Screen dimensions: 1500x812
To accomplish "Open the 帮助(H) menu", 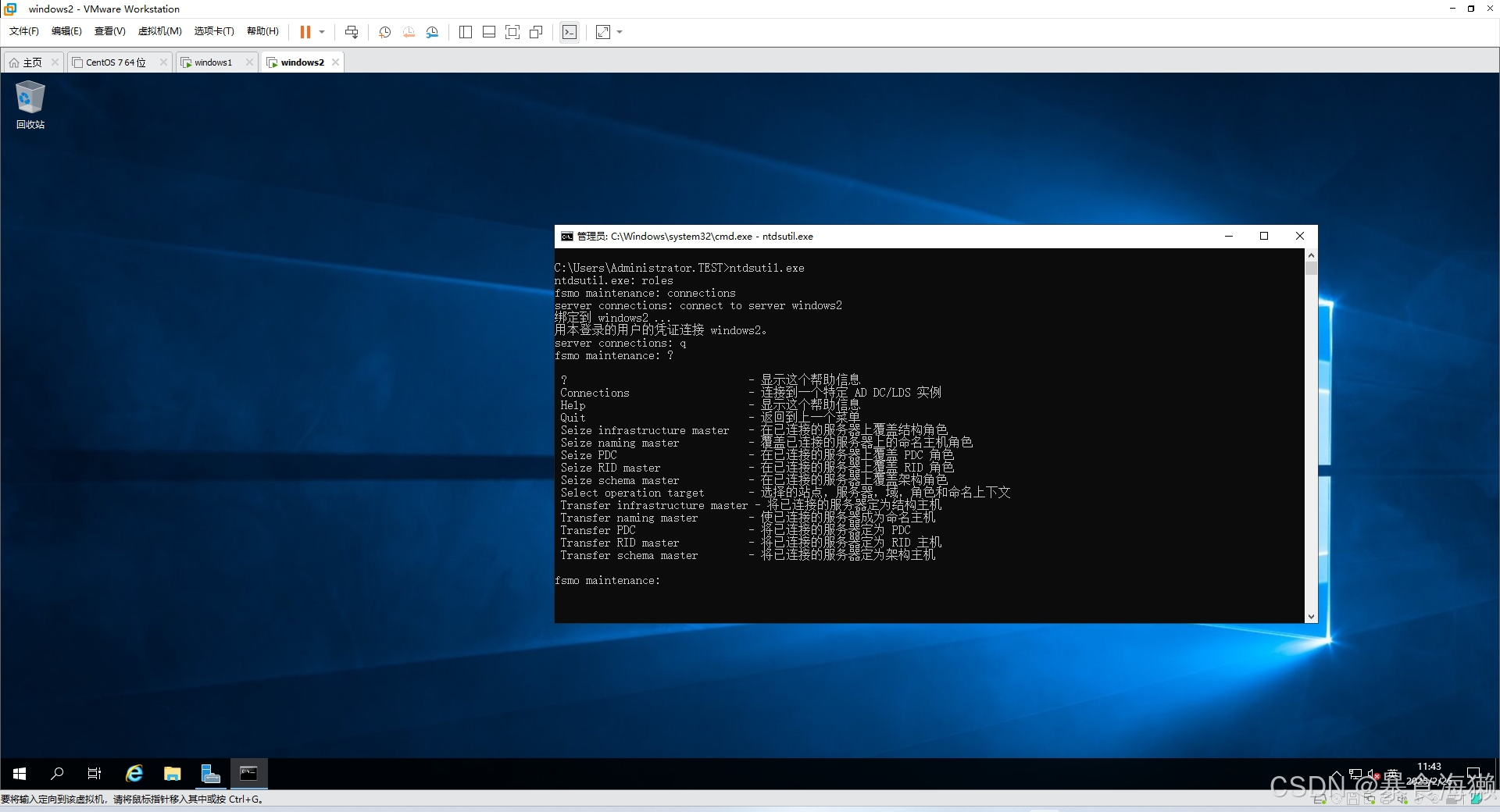I will coord(262,31).
